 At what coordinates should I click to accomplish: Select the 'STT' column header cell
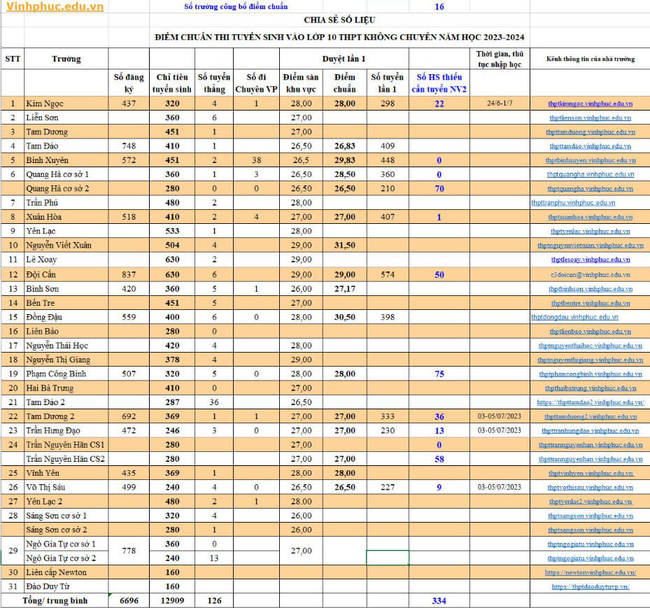(x=12, y=59)
